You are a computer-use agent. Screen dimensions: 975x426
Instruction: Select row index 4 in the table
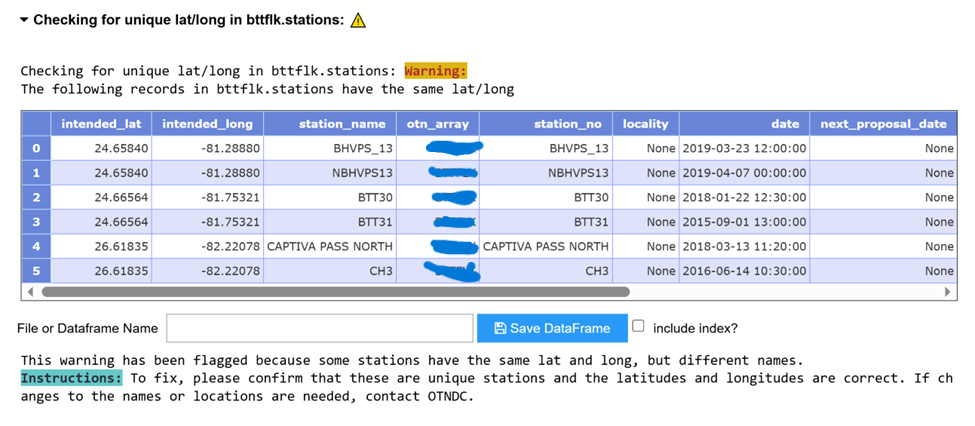(x=36, y=246)
